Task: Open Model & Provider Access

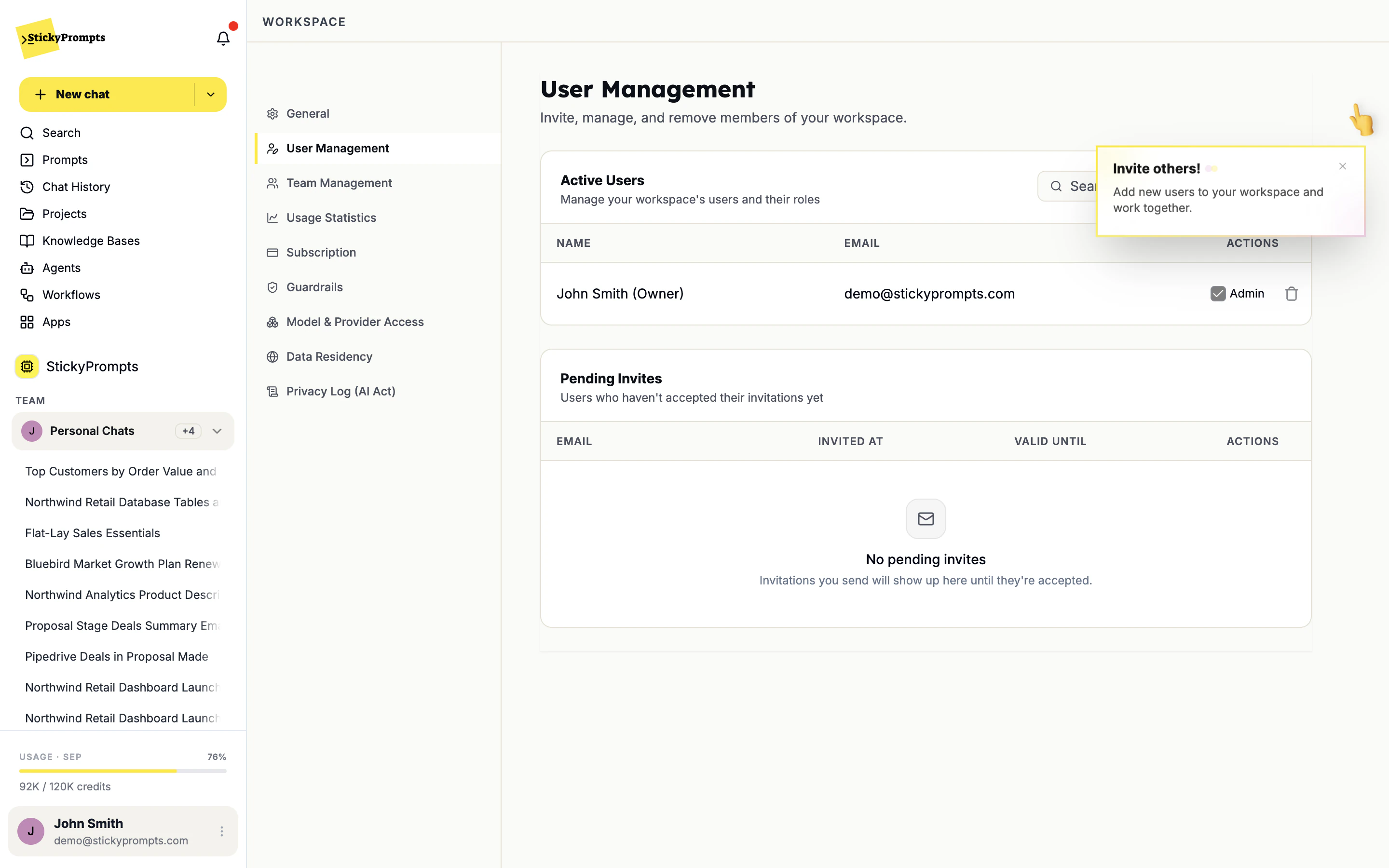Action: (378, 322)
